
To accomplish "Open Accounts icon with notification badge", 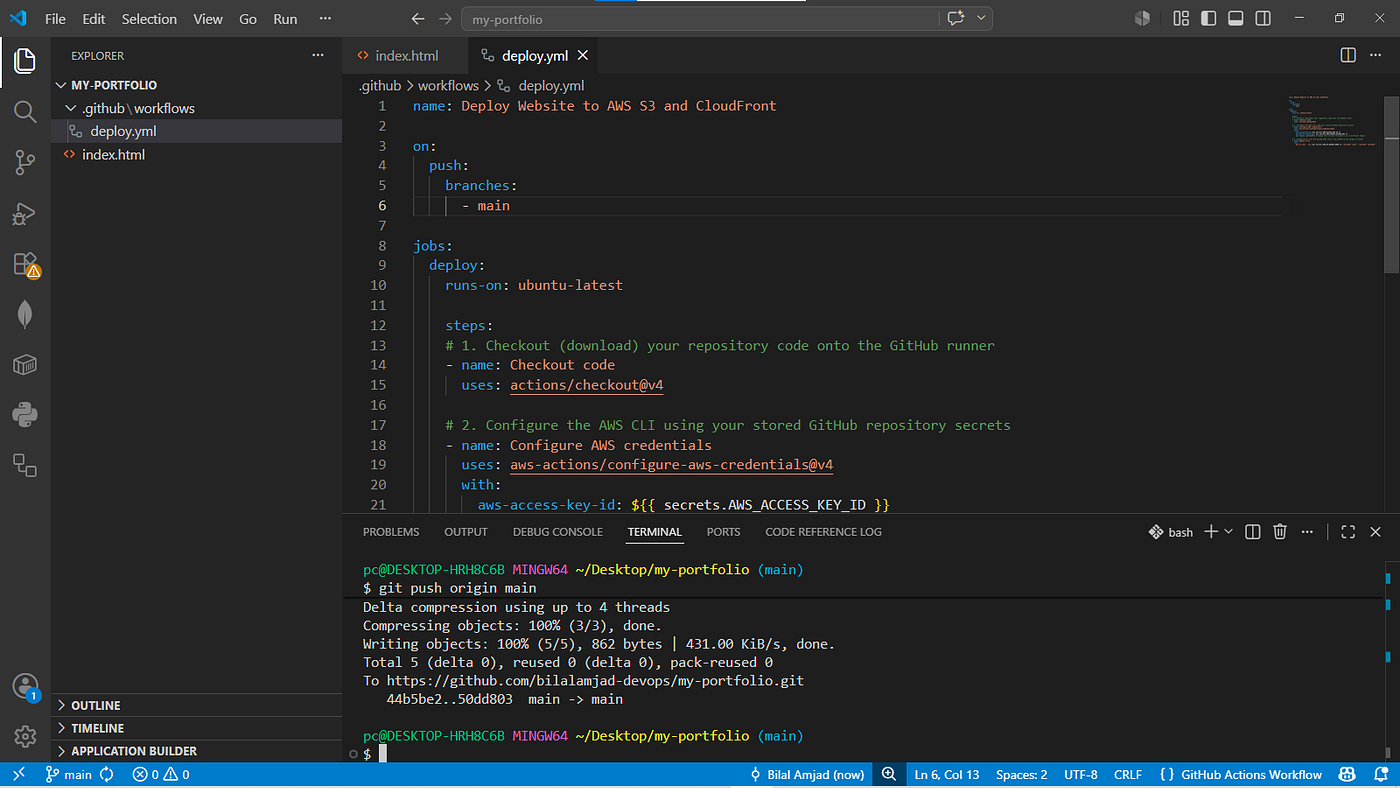I will (x=25, y=687).
